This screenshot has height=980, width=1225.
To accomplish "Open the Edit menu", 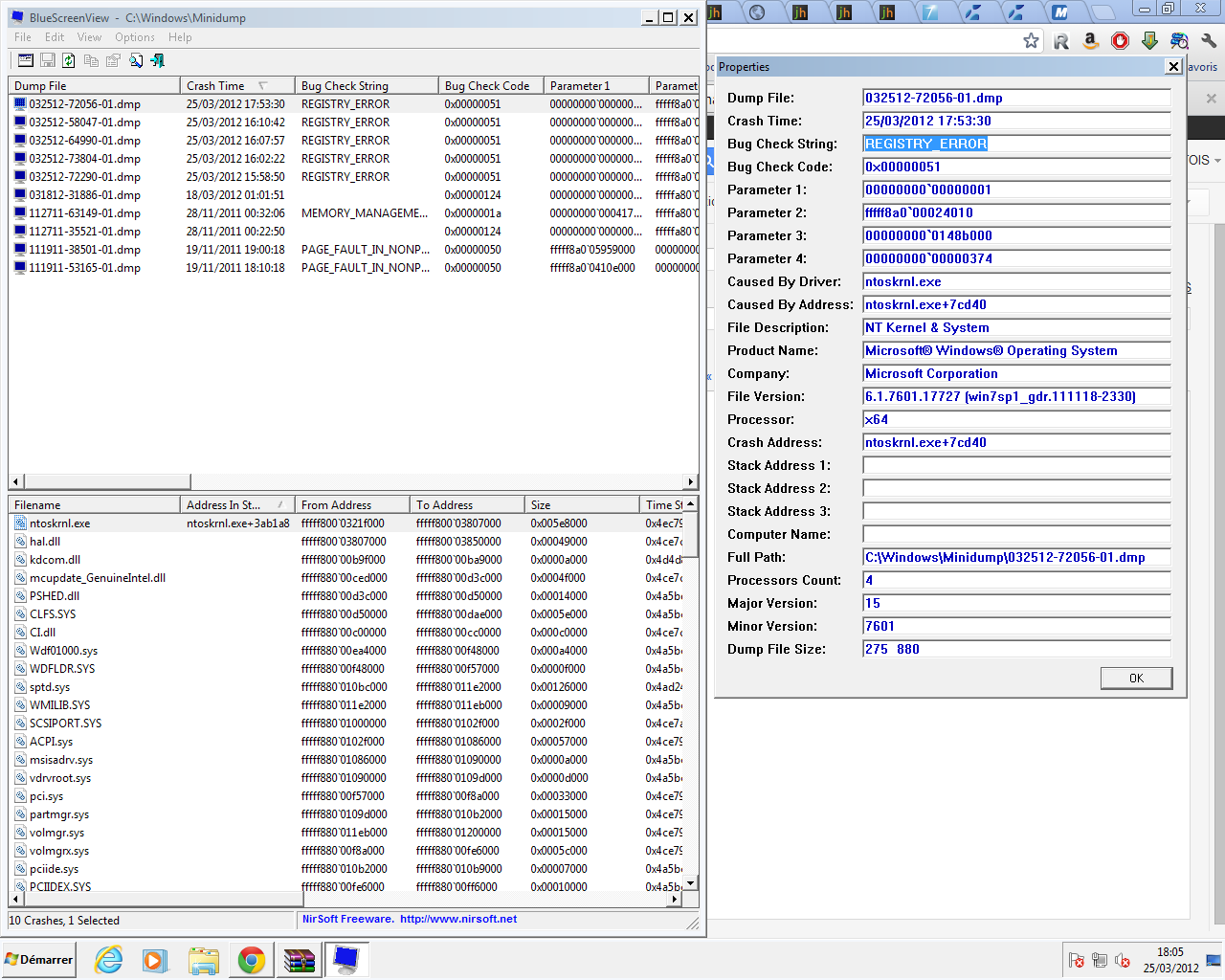I will coord(55,37).
